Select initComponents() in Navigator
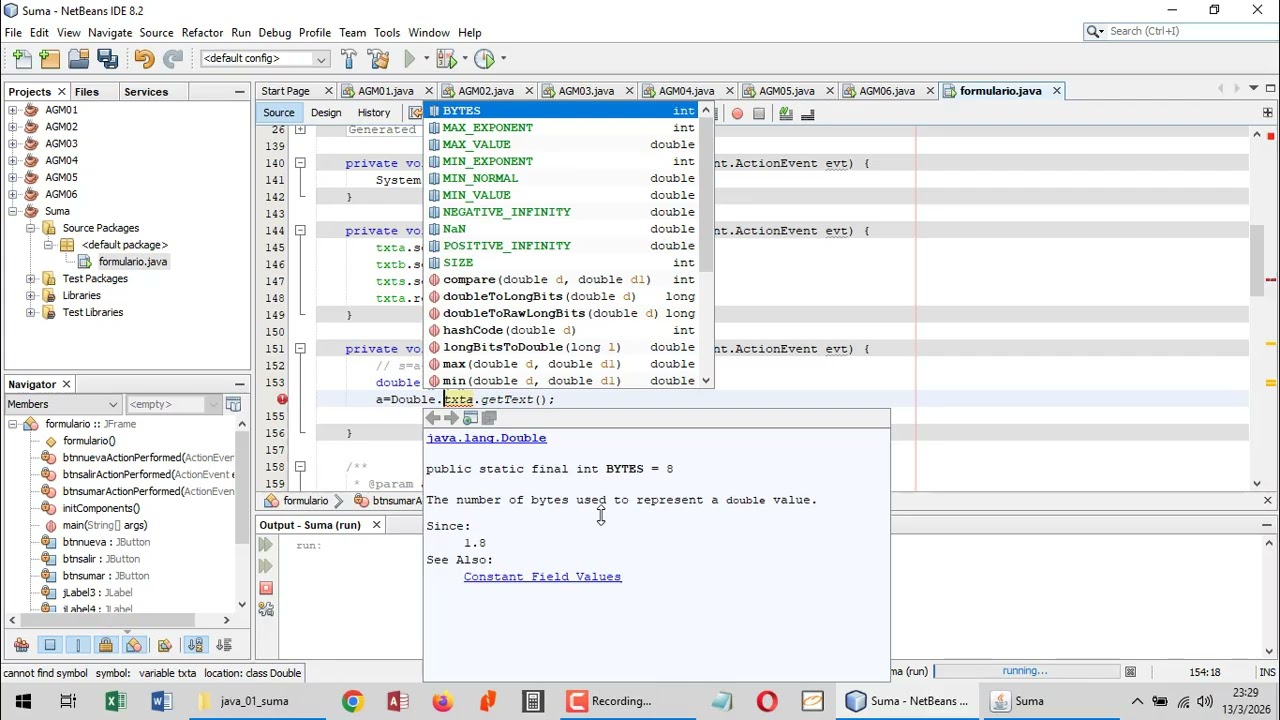This screenshot has height=720, width=1280. [x=101, y=508]
